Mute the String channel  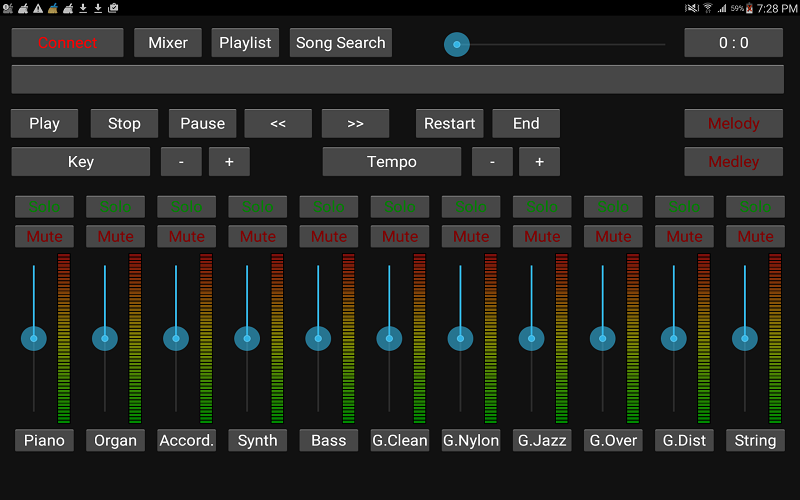pos(755,236)
